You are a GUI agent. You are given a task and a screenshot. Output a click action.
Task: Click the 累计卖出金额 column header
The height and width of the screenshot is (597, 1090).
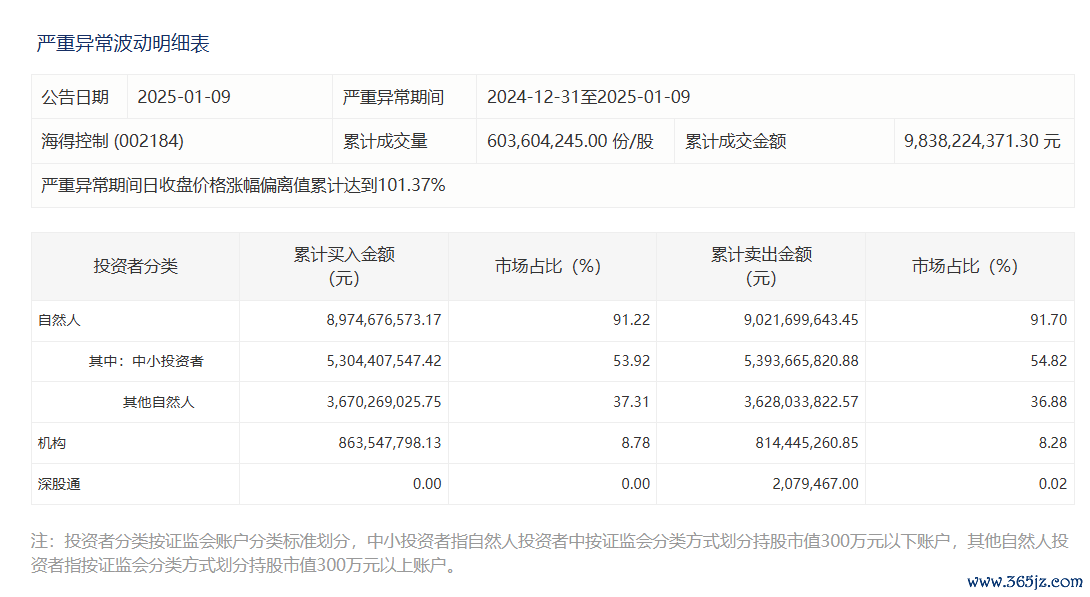click(x=761, y=266)
